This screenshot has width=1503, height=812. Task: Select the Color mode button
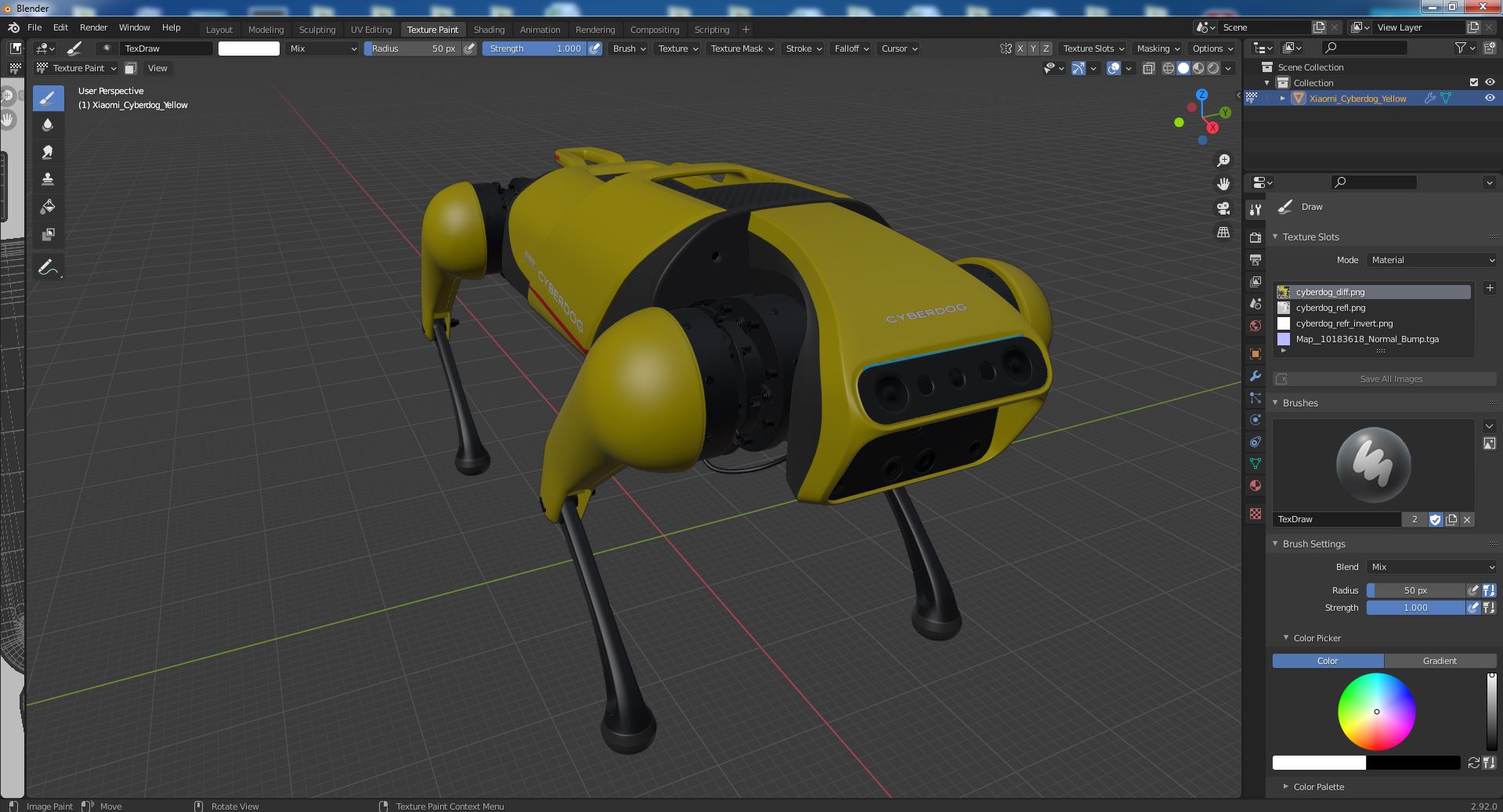(x=1328, y=661)
